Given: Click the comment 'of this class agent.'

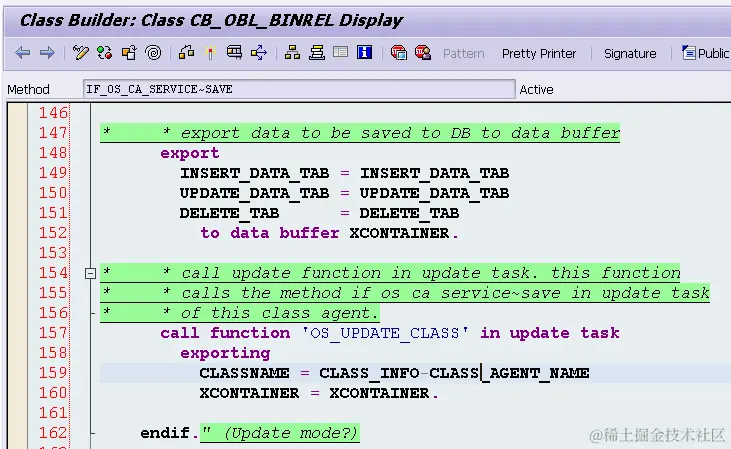Looking at the screenshot, I should [280, 313].
